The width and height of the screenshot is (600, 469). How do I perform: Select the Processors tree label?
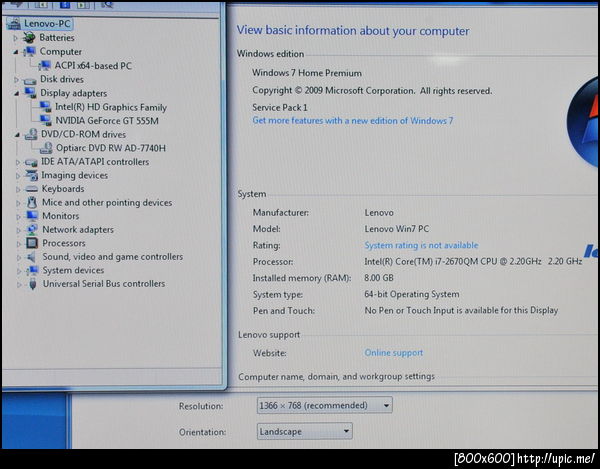(x=64, y=243)
